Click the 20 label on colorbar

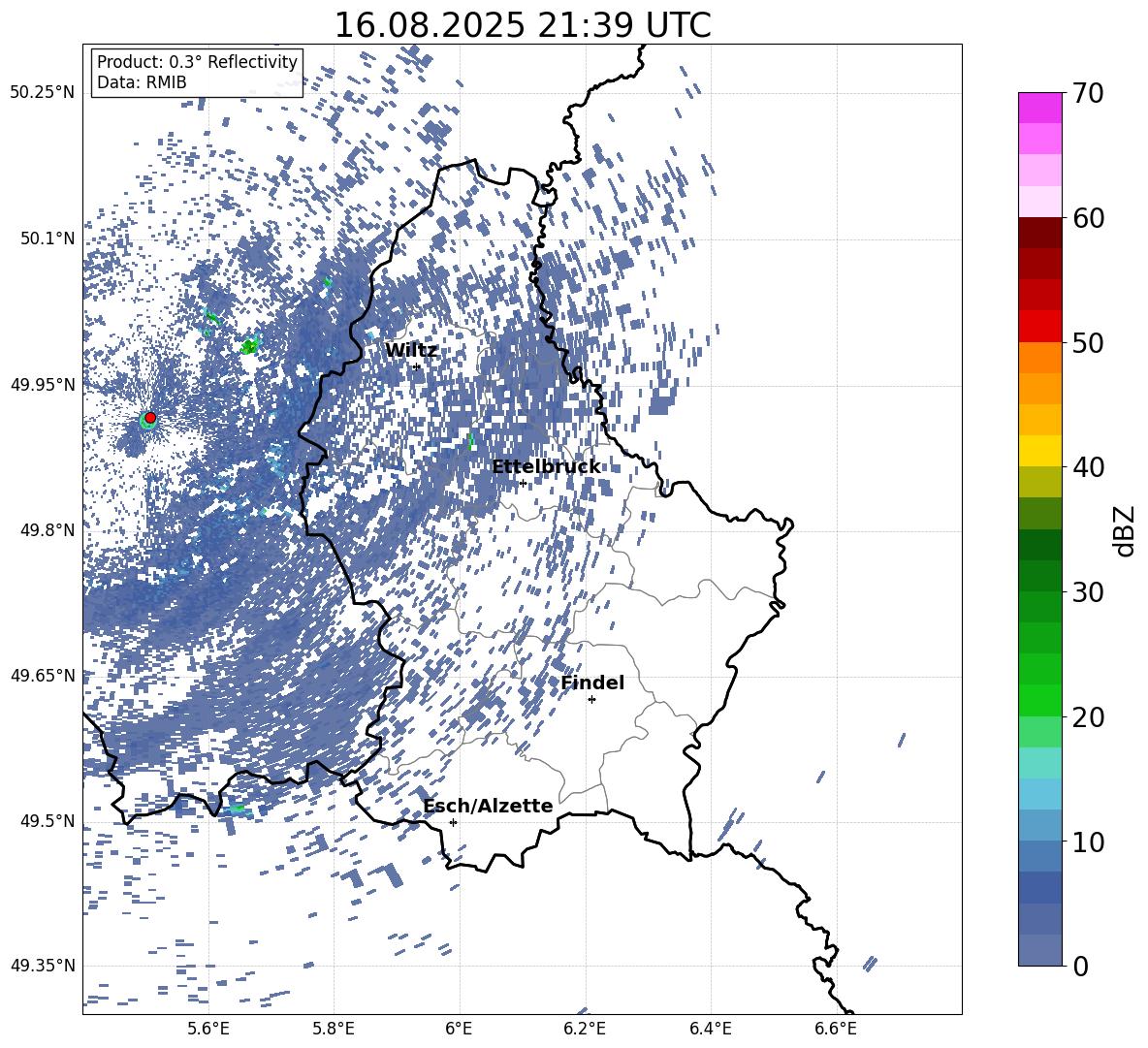pyautogui.click(x=1089, y=716)
